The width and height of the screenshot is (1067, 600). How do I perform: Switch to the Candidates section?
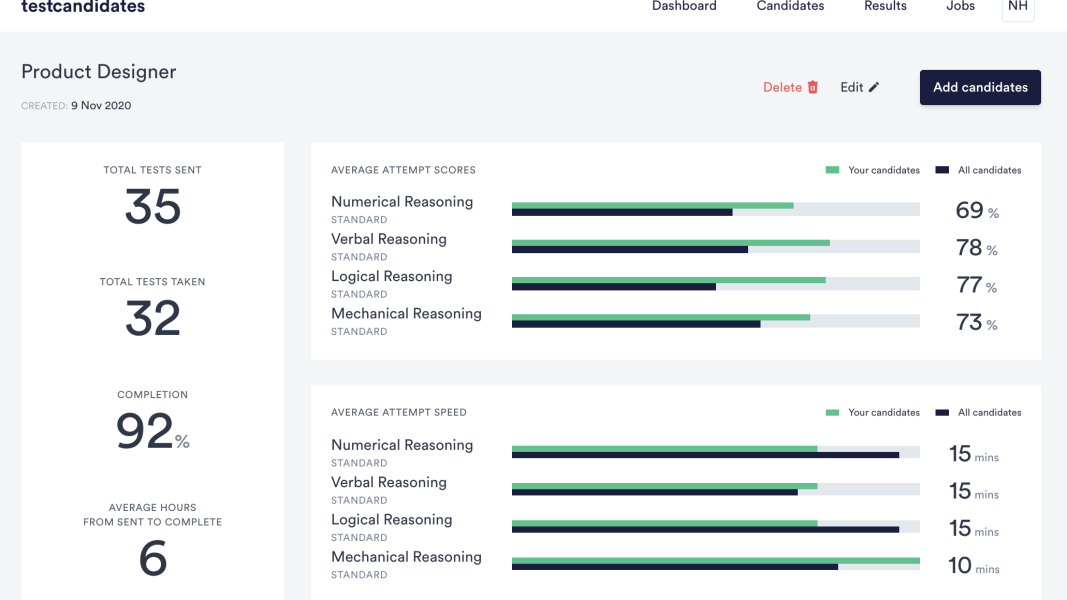click(x=790, y=6)
